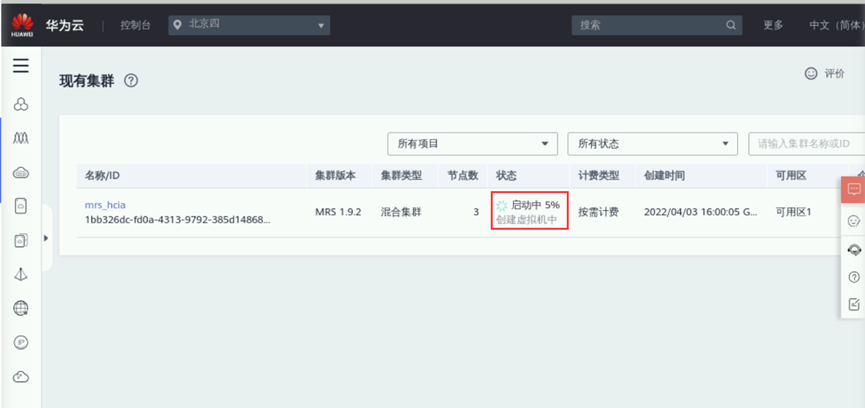Click the 按需计费 billing cell
The height and width of the screenshot is (408, 865).
tap(599, 212)
